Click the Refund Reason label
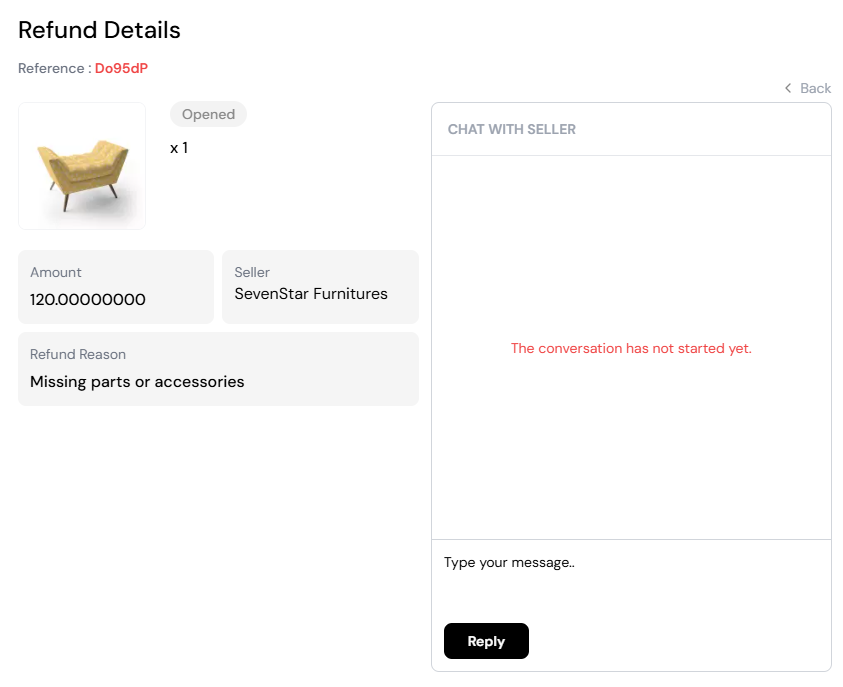The width and height of the screenshot is (843, 687). point(78,354)
